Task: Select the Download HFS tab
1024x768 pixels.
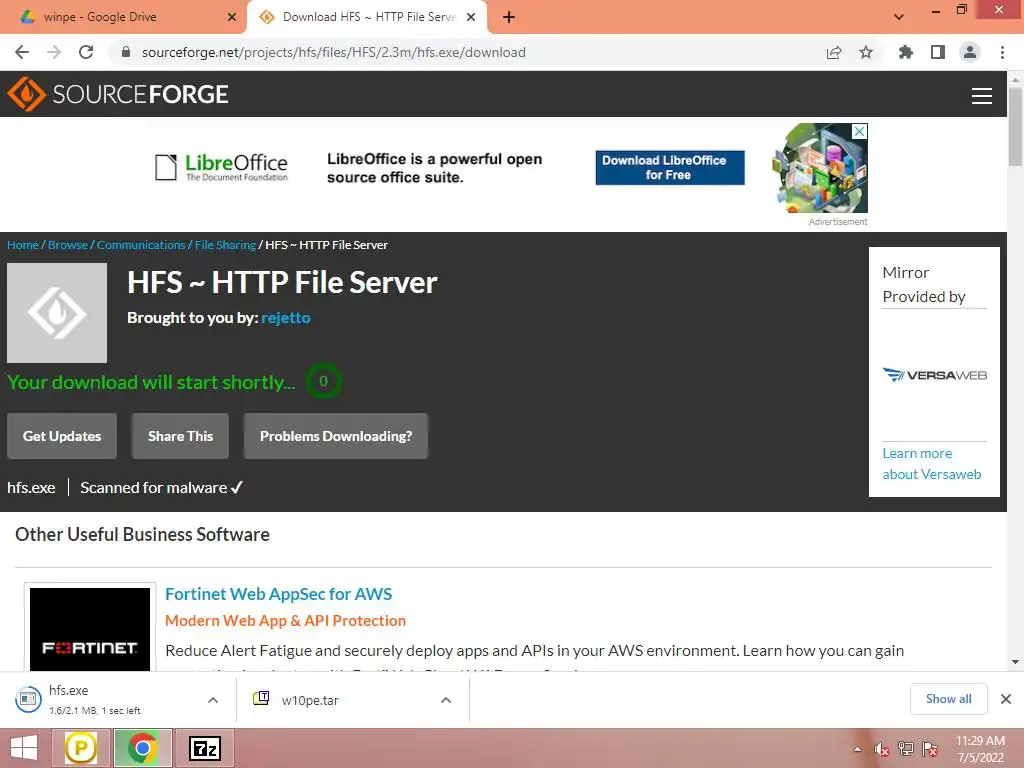Action: coord(367,17)
